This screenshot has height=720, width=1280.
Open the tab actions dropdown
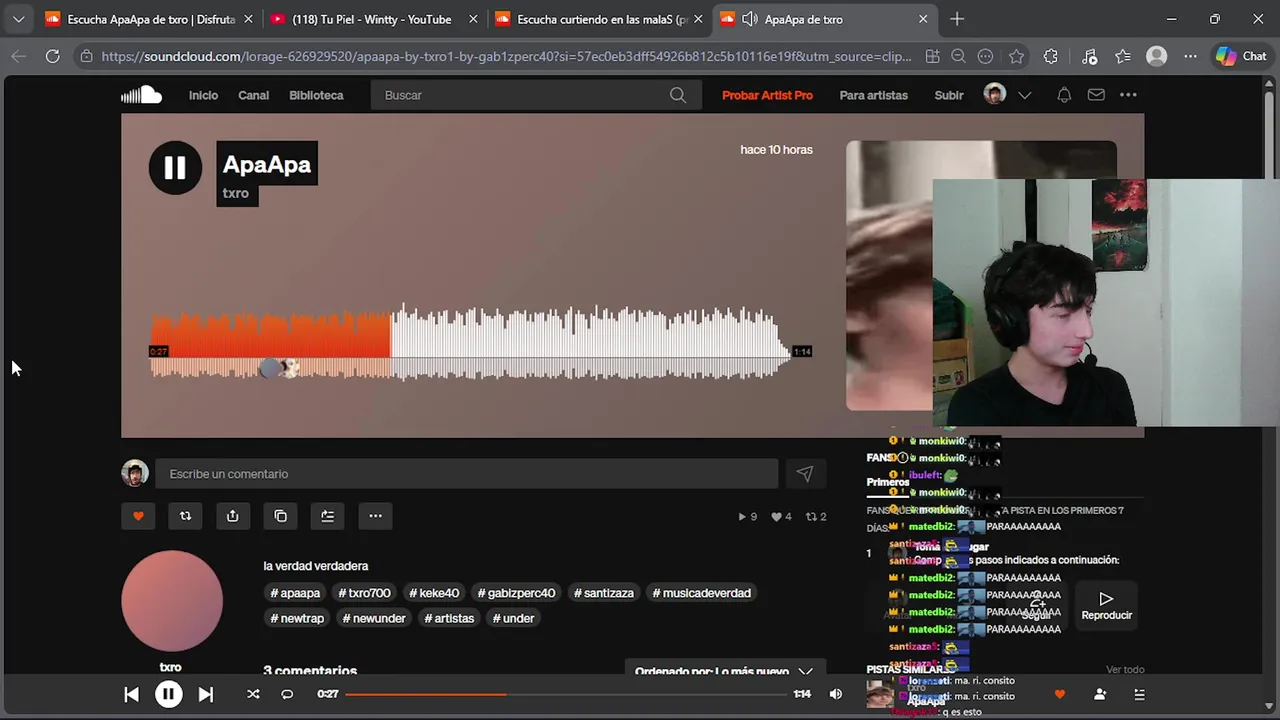click(x=18, y=19)
